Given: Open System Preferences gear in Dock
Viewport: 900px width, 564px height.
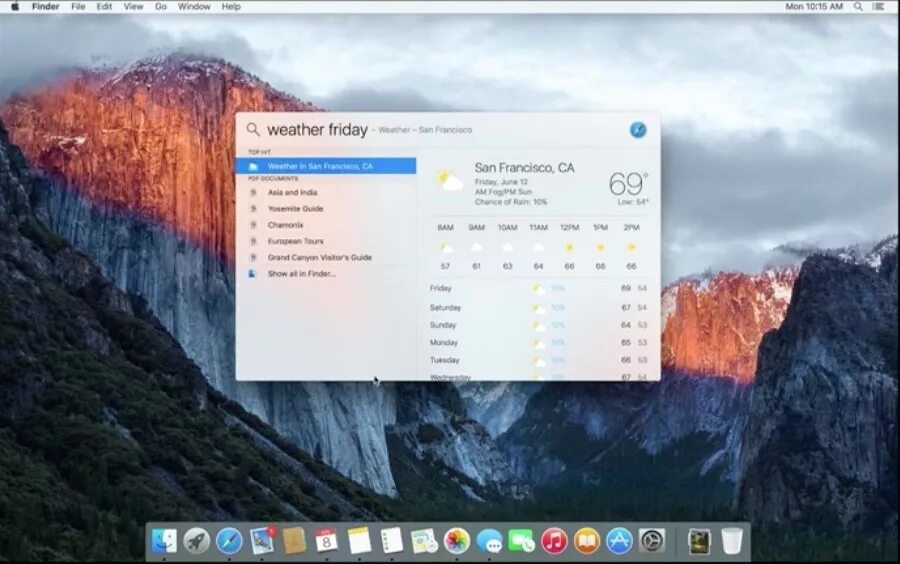Looking at the screenshot, I should (x=652, y=540).
